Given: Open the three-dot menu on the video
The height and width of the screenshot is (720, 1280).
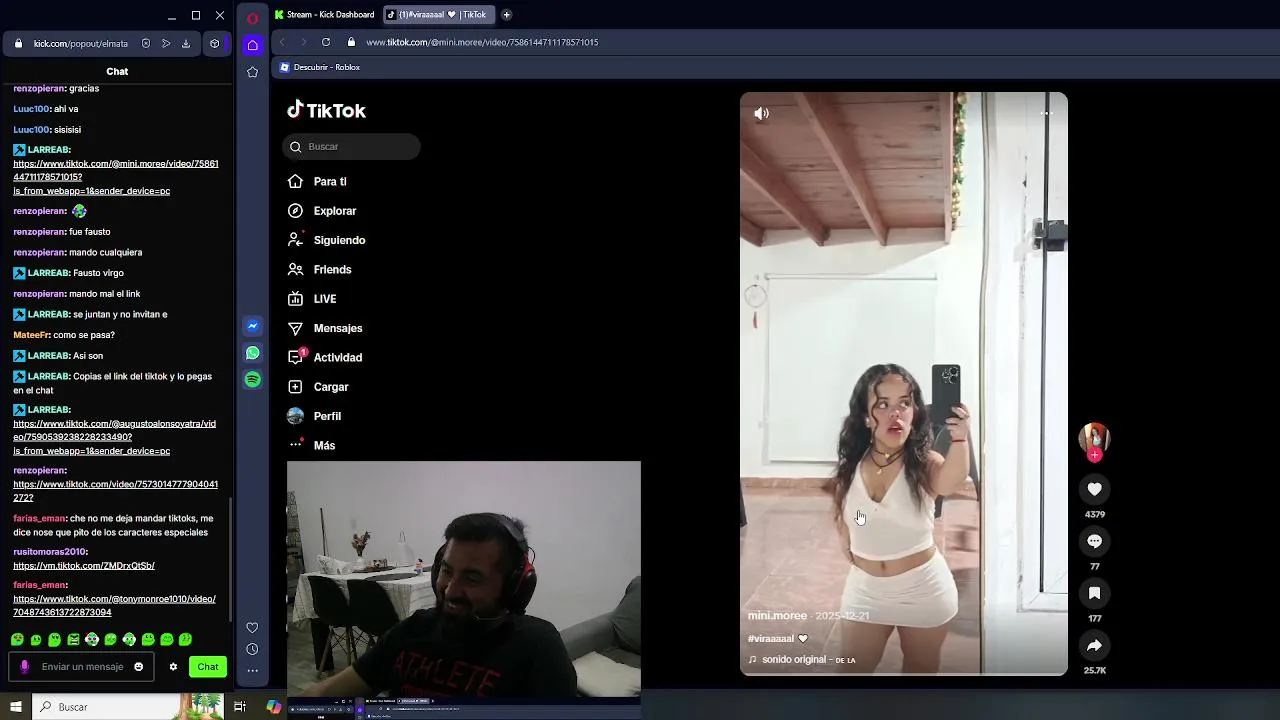Looking at the screenshot, I should point(1046,113).
